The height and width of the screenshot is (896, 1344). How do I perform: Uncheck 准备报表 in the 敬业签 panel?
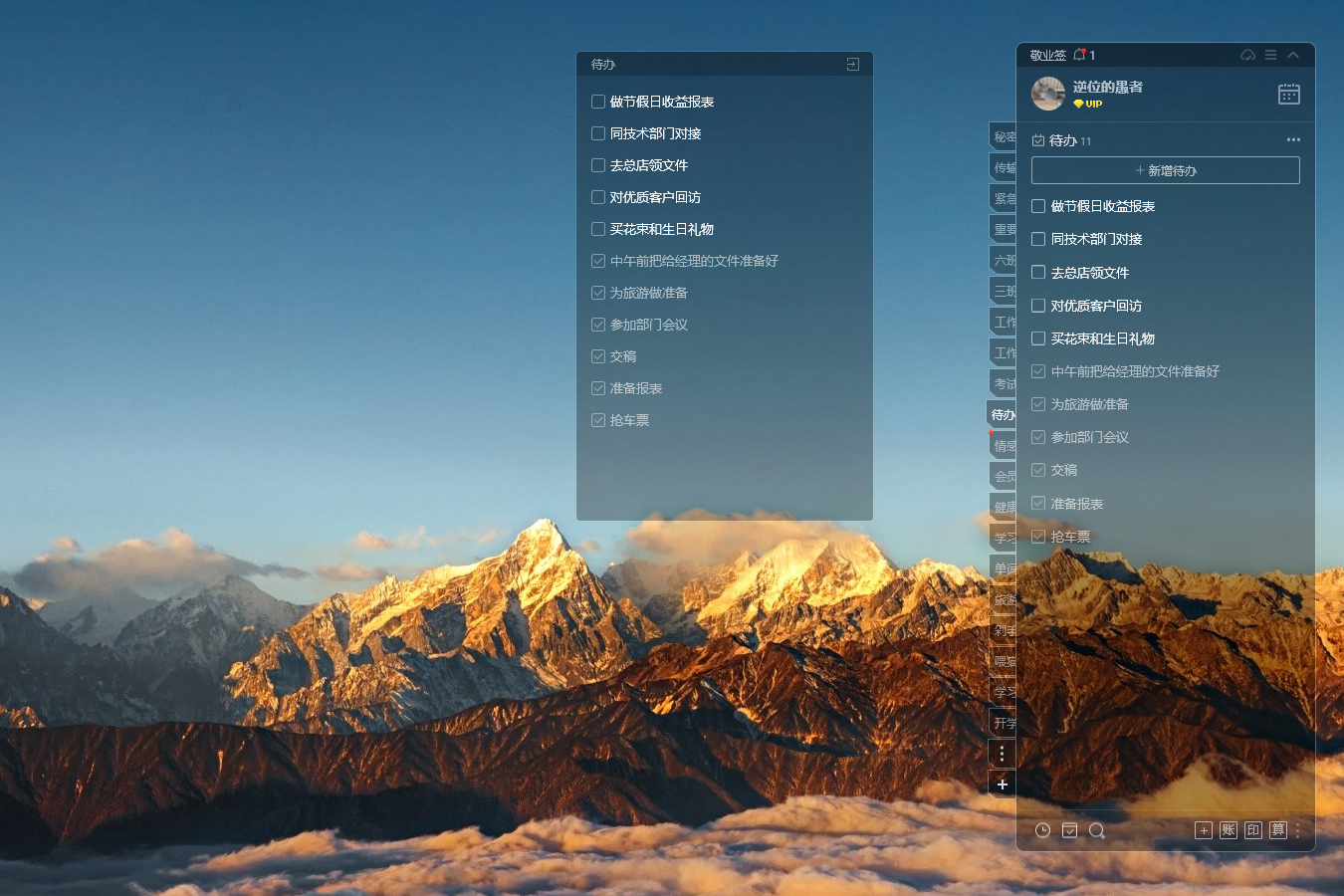tap(1038, 504)
